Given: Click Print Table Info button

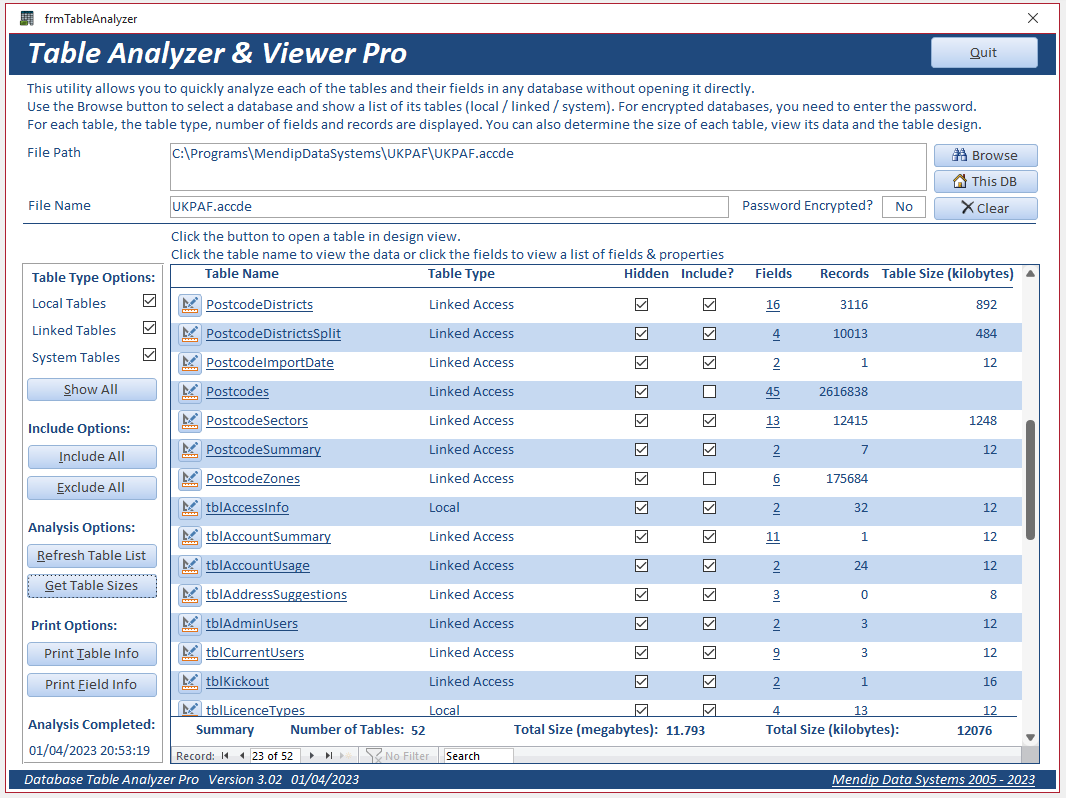Looking at the screenshot, I should coord(92,654).
